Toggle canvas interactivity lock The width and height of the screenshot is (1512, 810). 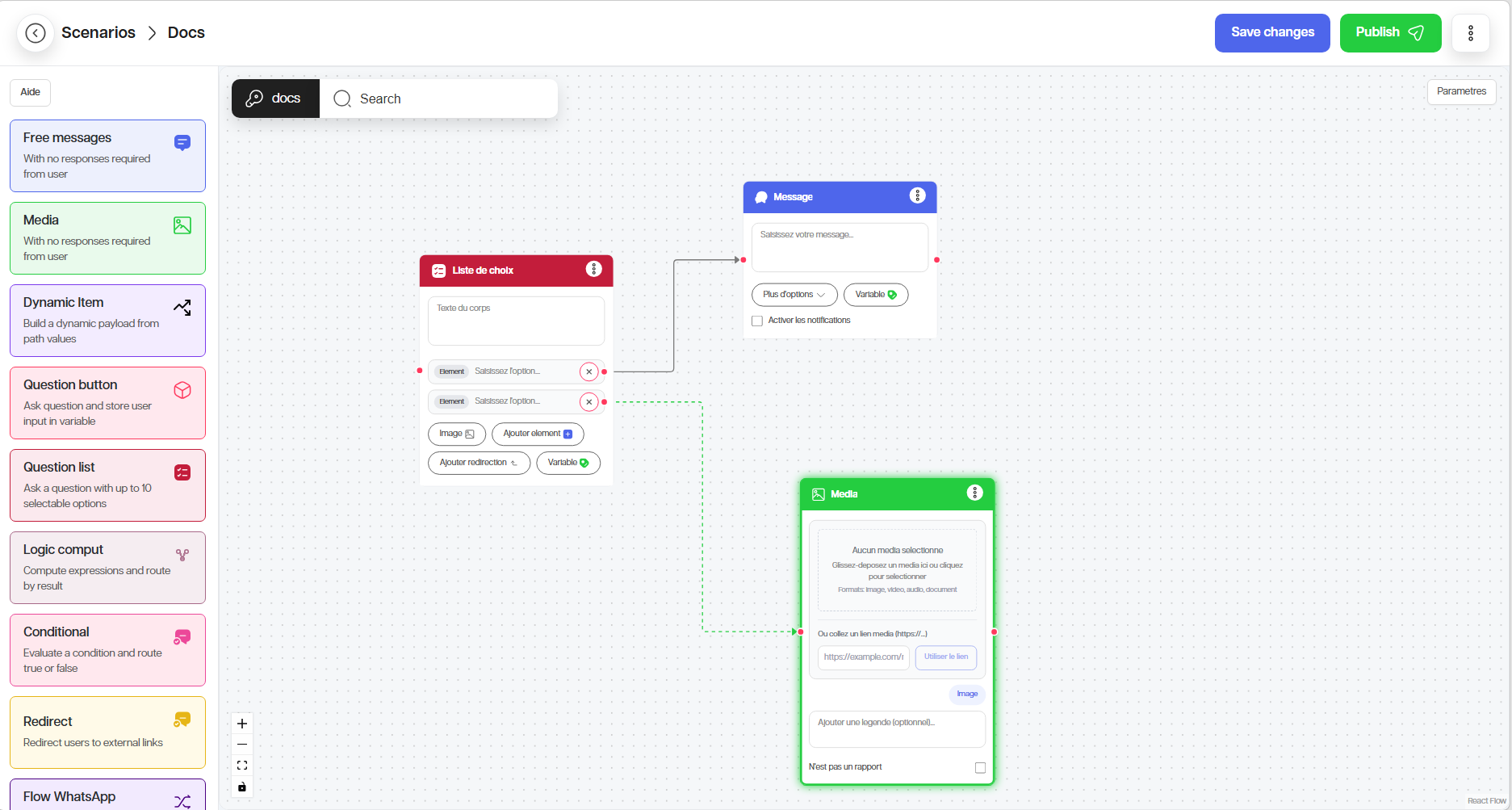coord(242,787)
